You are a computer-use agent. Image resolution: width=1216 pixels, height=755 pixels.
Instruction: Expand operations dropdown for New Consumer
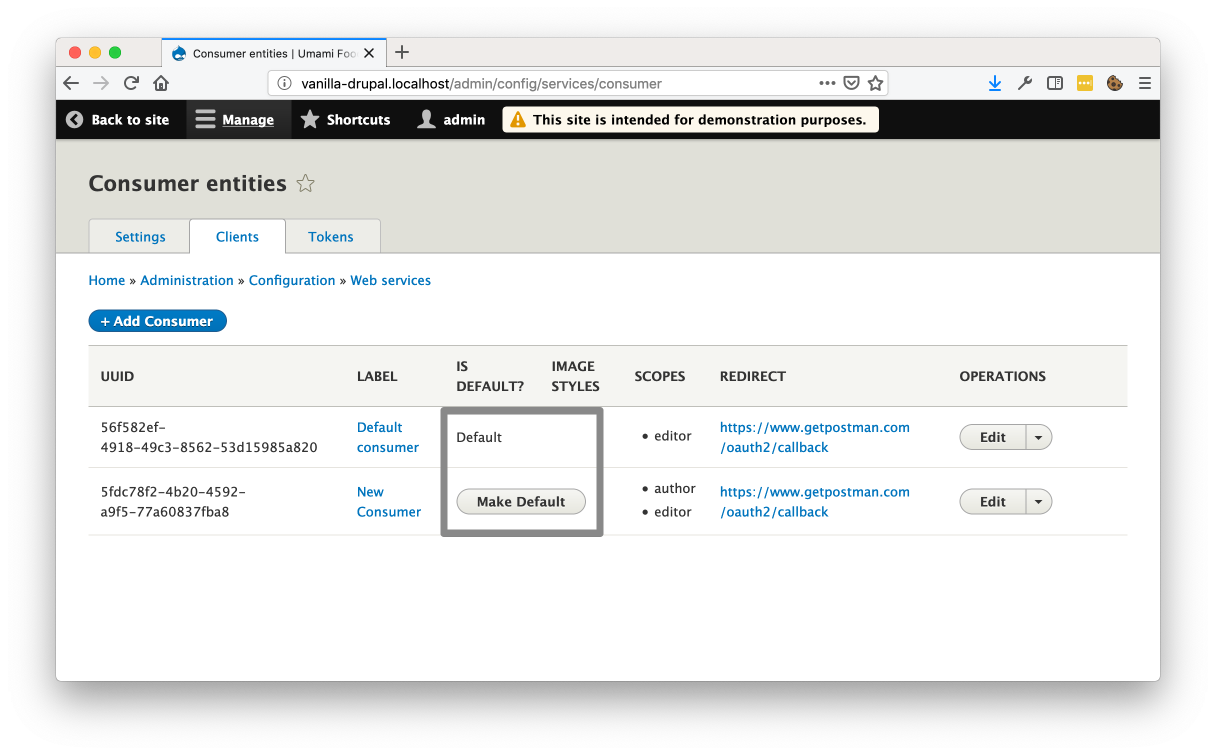pos(1039,502)
